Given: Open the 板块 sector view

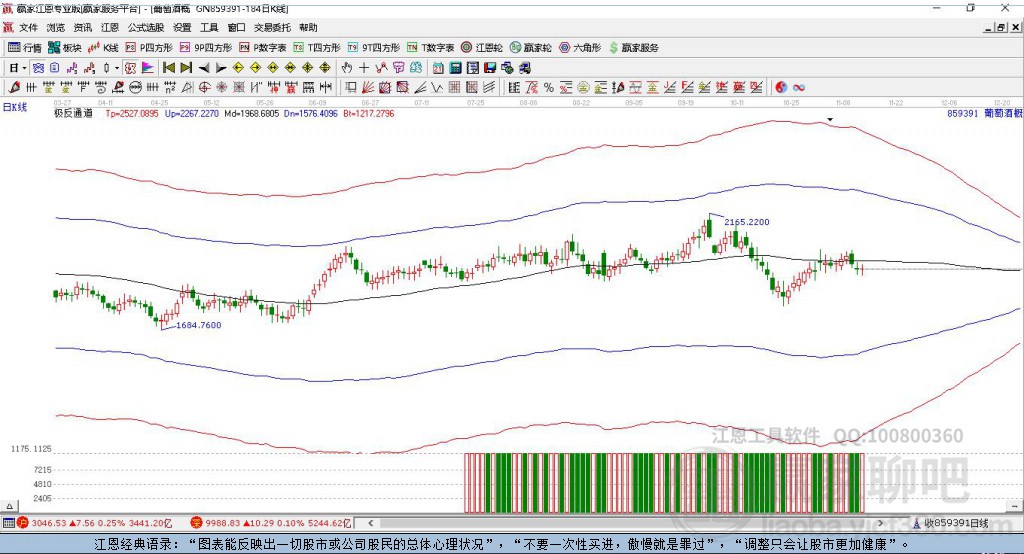Looking at the screenshot, I should tap(64, 48).
